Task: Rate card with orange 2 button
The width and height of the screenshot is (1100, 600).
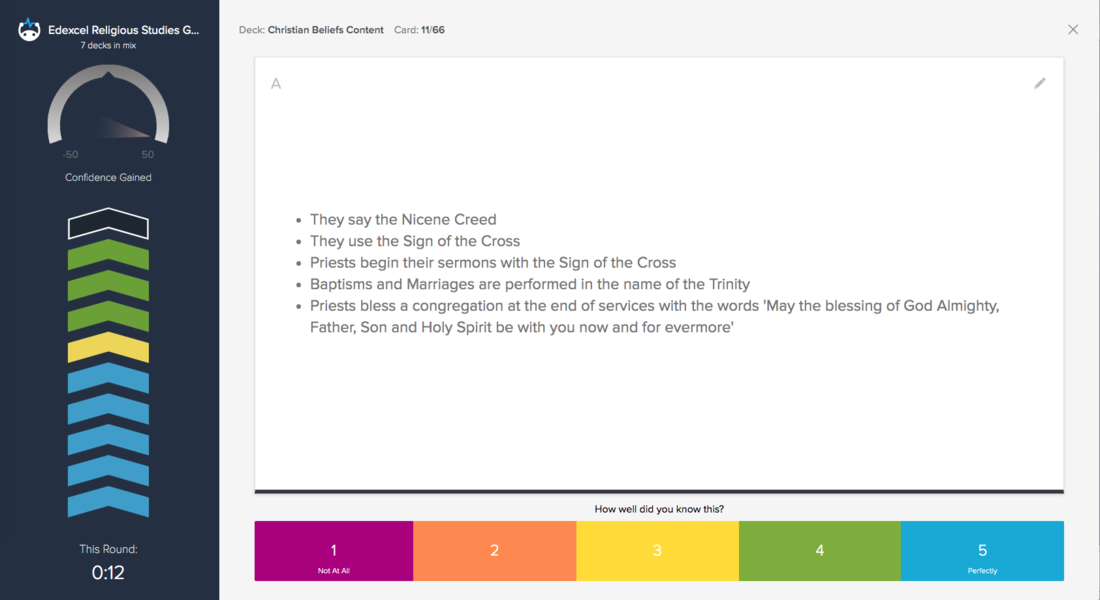Action: click(x=495, y=551)
